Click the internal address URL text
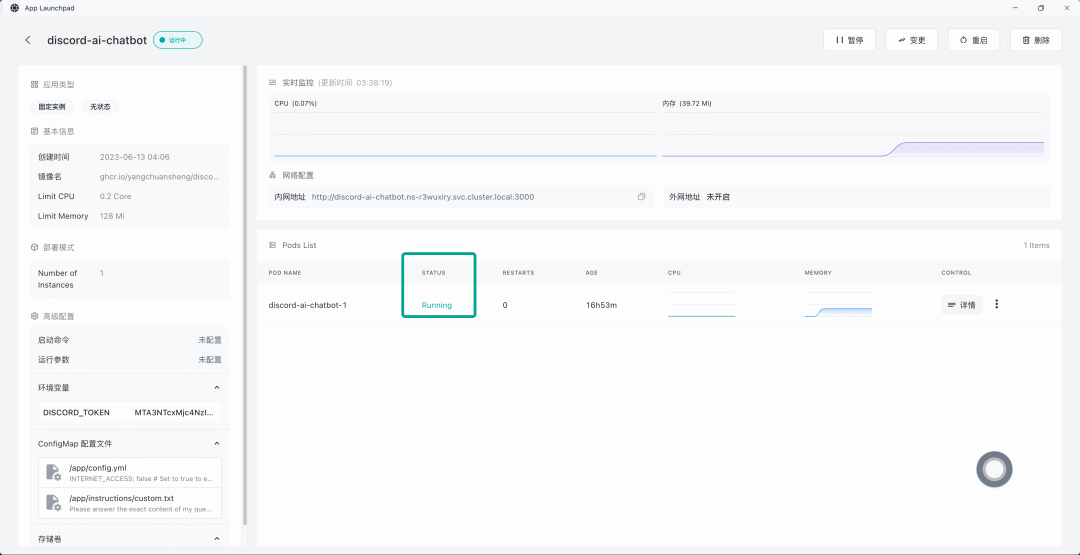Screen dimensions: 1080x555 click(423, 196)
